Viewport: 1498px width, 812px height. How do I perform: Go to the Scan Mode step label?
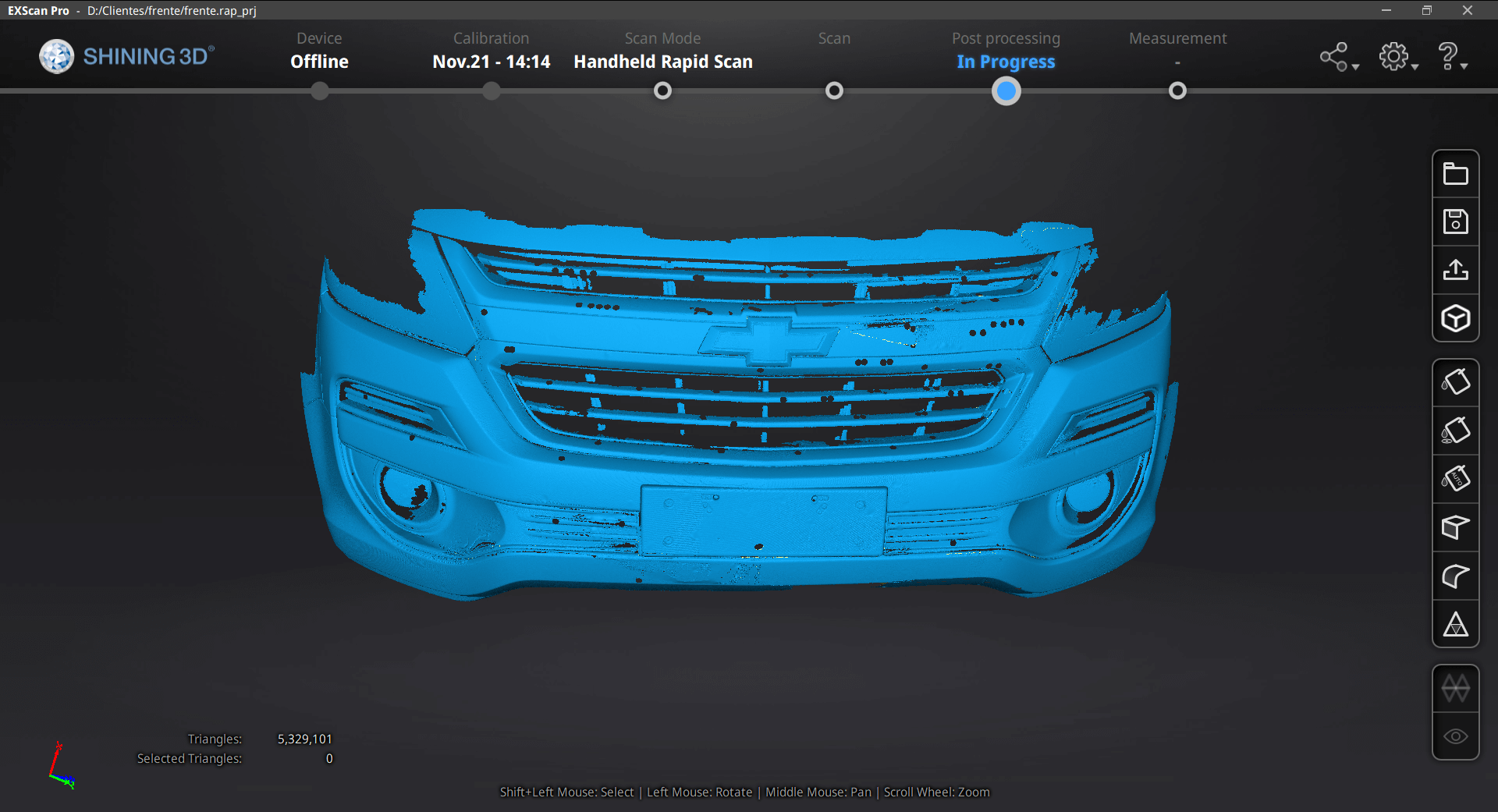click(662, 38)
